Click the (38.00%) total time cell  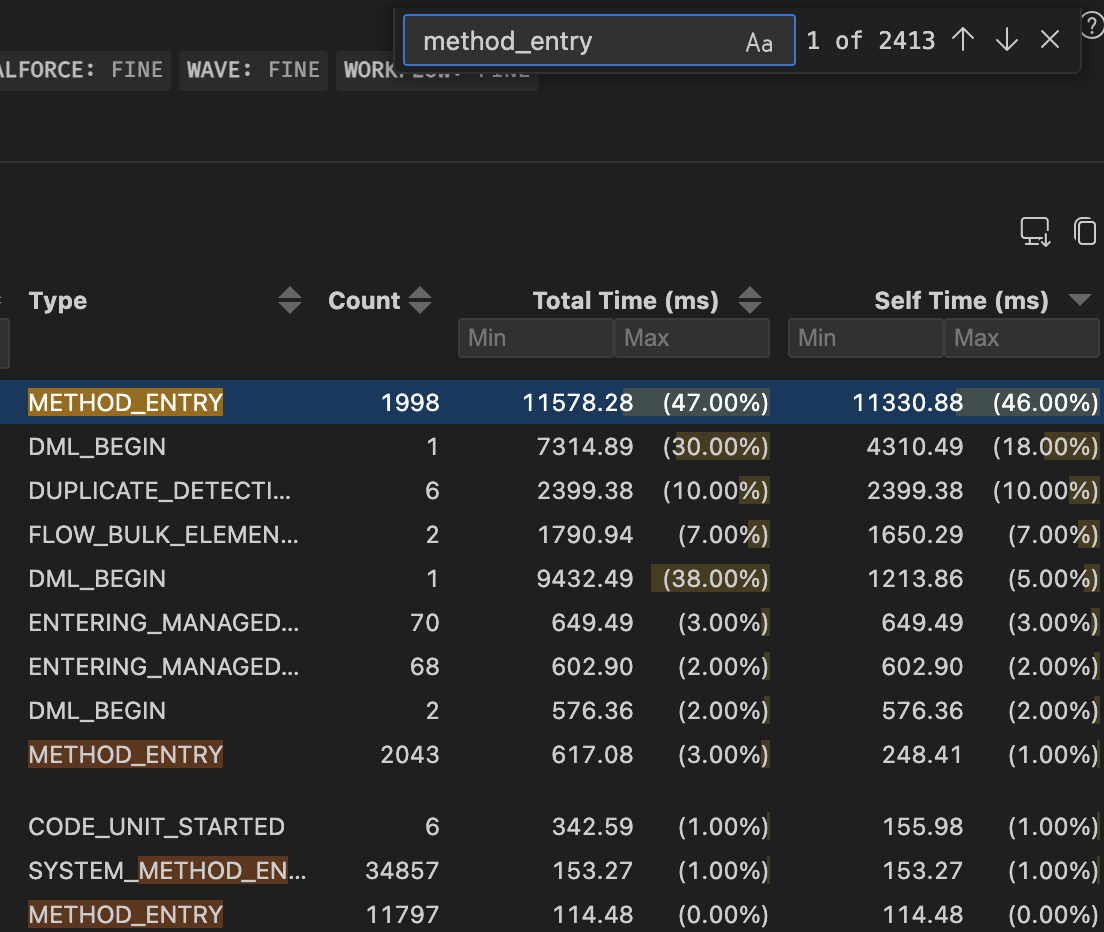(715, 579)
